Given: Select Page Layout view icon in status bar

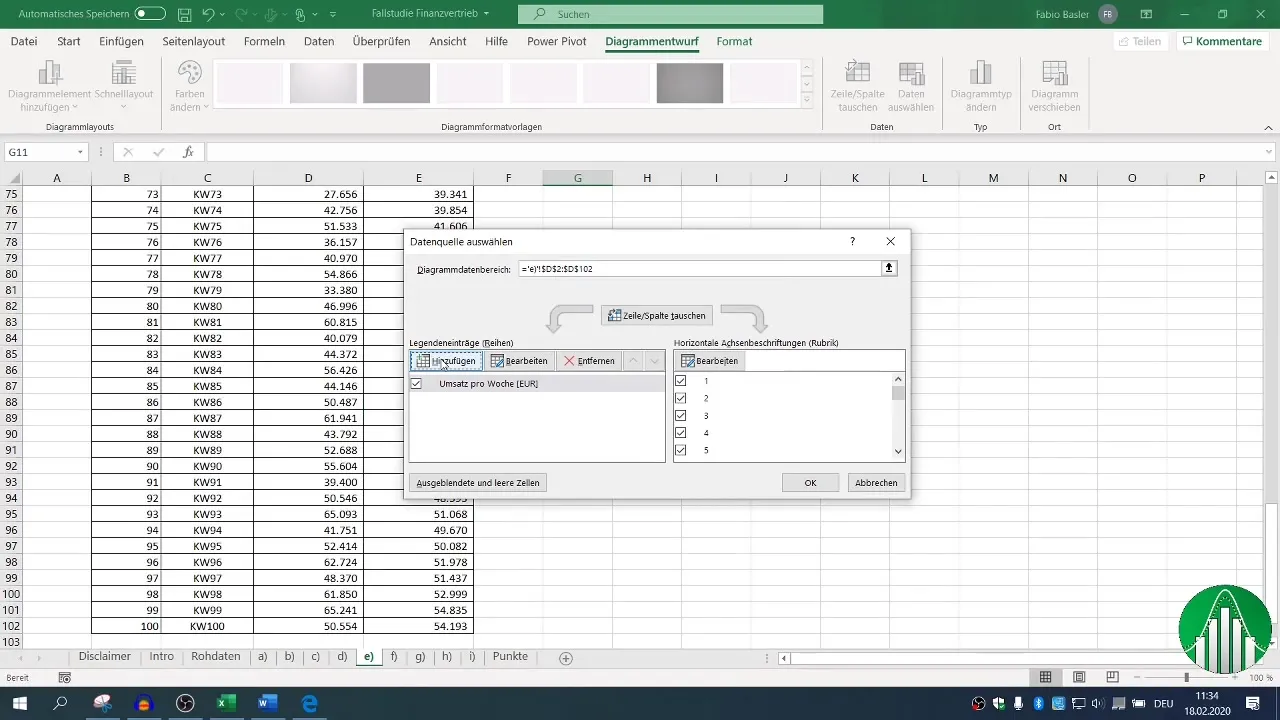Looking at the screenshot, I should [x=1079, y=677].
